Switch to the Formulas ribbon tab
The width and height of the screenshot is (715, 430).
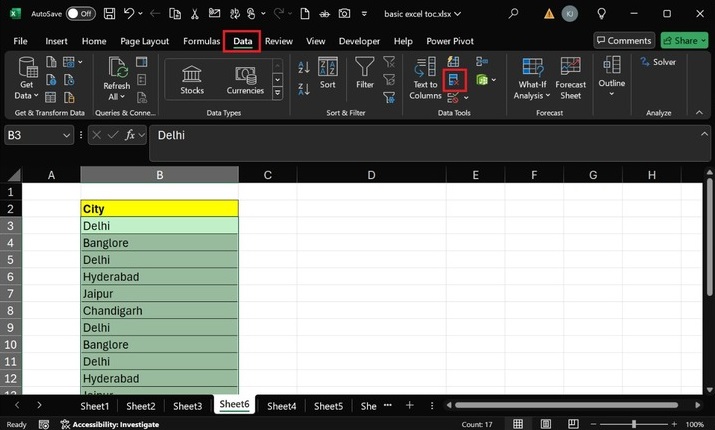(x=201, y=41)
